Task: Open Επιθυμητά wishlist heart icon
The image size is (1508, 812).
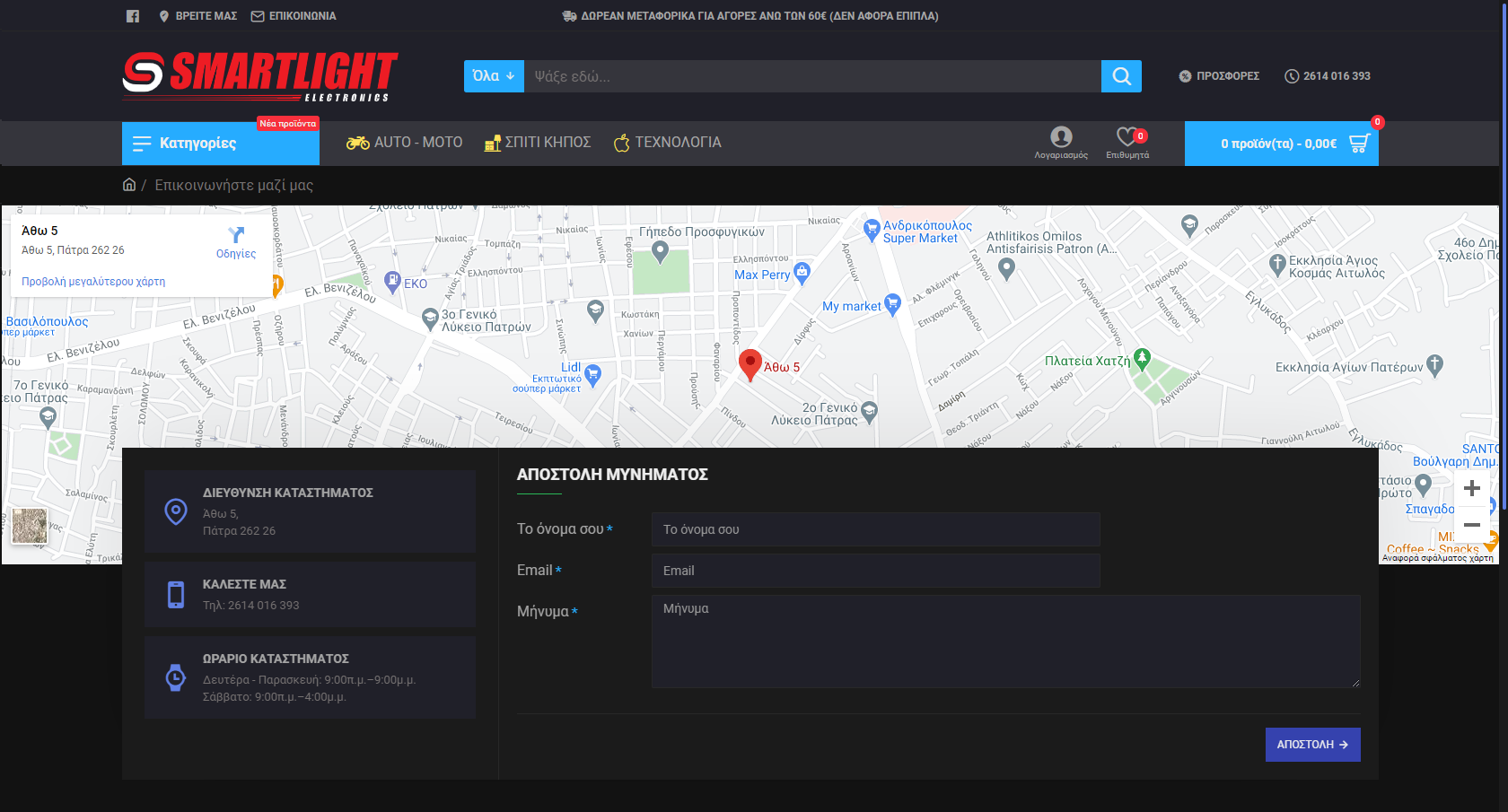Action: [1127, 143]
